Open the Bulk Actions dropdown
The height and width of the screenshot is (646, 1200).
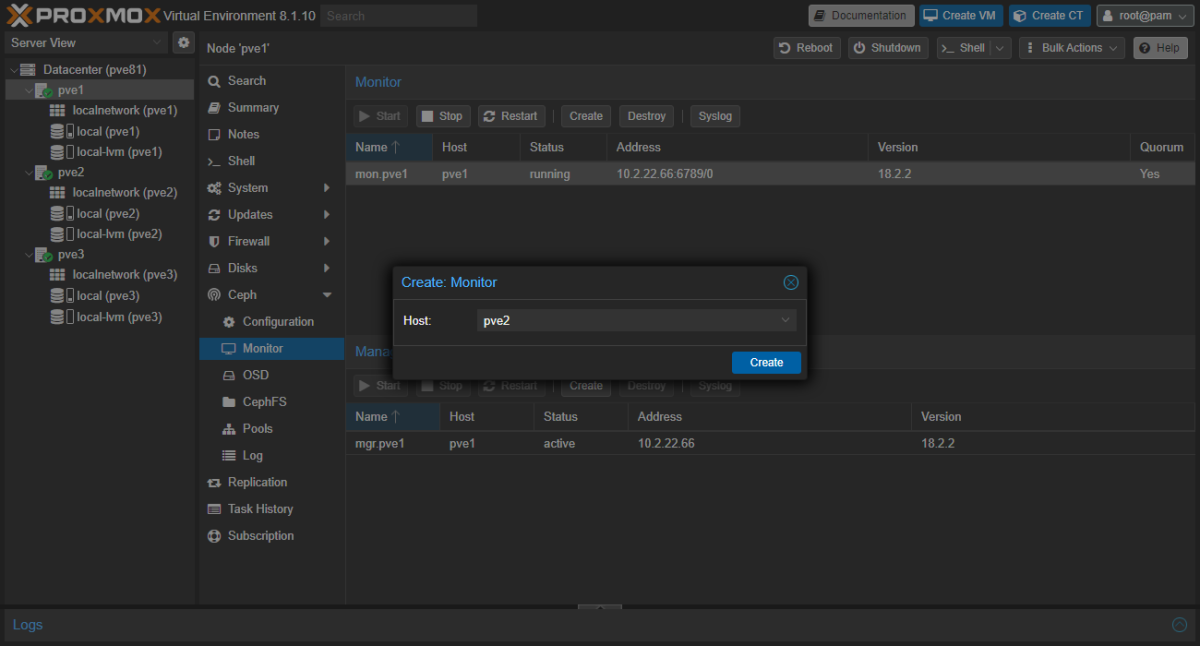point(1072,48)
